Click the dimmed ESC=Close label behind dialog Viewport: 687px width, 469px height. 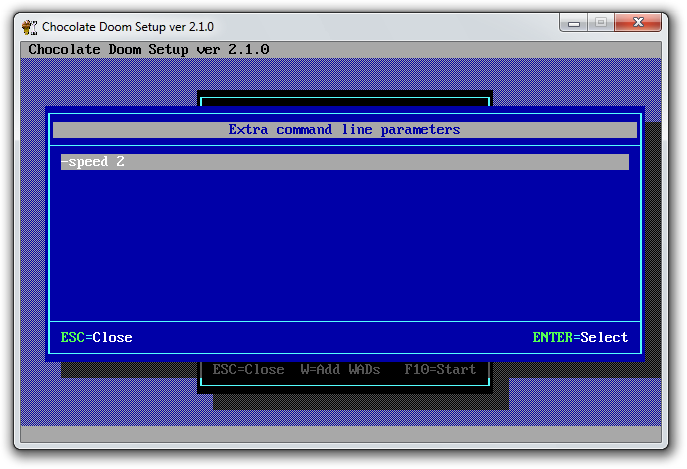(x=248, y=370)
